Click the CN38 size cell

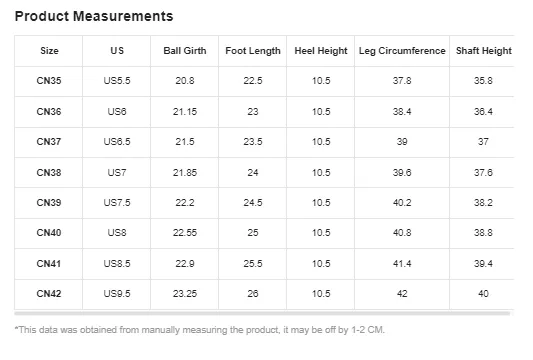(x=49, y=172)
